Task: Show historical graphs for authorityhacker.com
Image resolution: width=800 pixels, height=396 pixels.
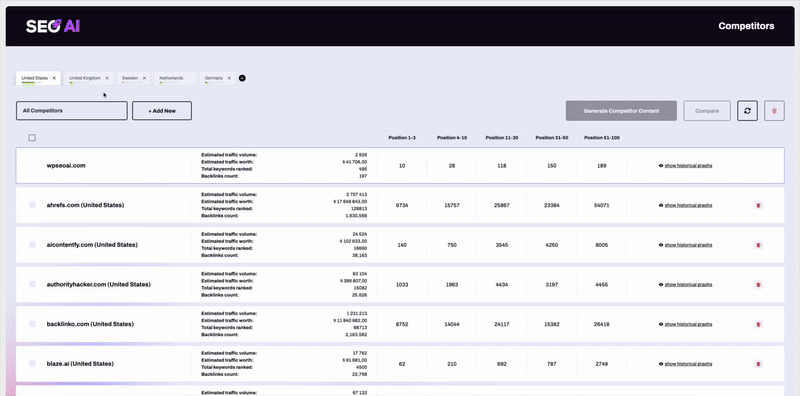Action: tap(685, 285)
